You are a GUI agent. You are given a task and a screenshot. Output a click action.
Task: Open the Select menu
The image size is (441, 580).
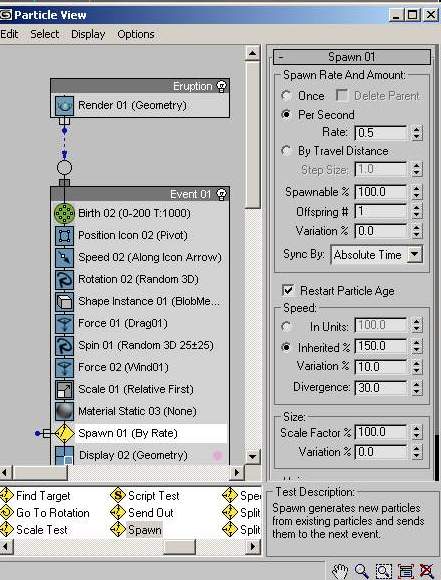[x=44, y=34]
